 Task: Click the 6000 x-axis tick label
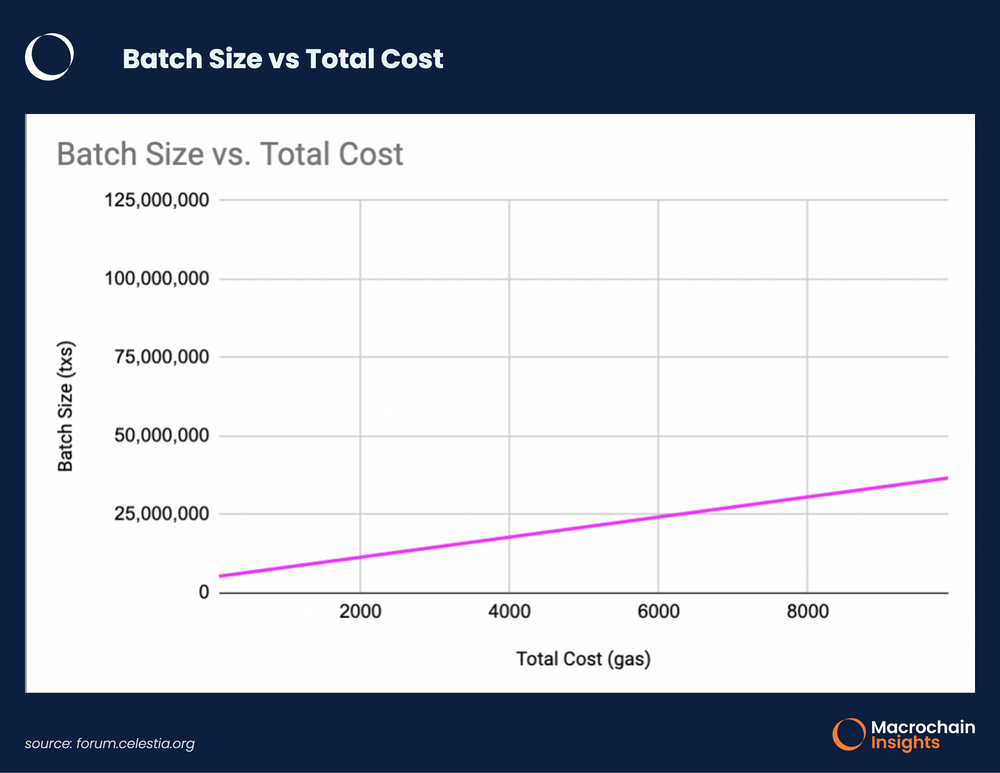click(658, 612)
